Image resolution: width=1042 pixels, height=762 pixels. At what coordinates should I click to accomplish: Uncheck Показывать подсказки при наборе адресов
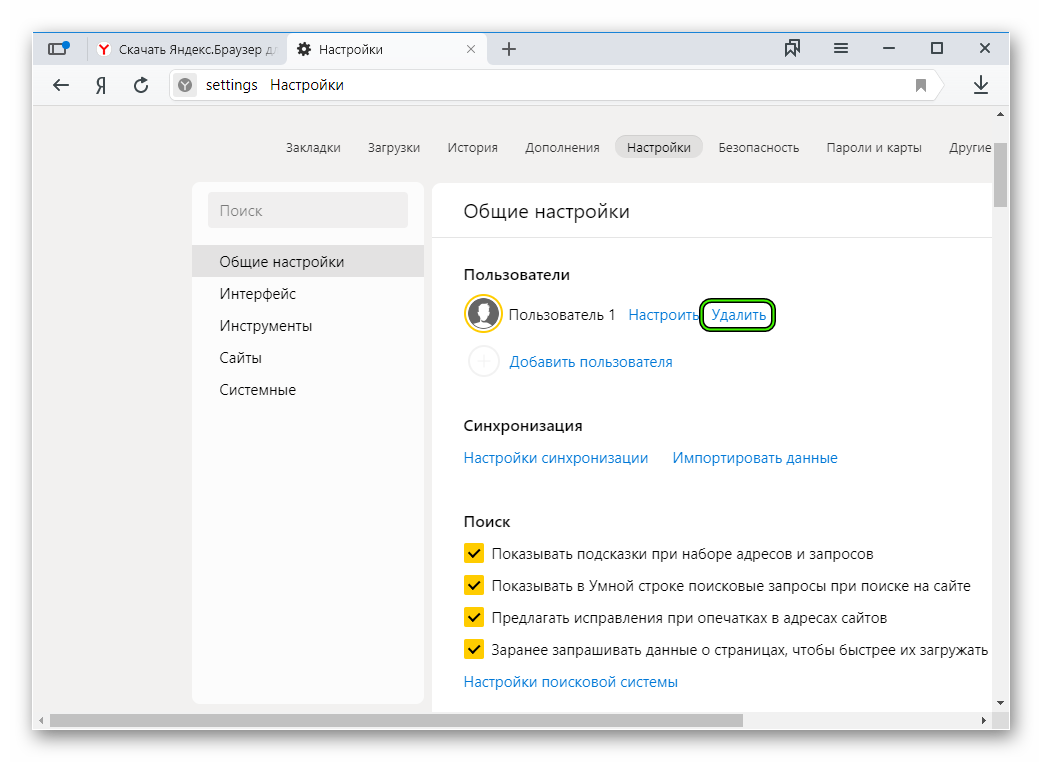pyautogui.click(x=474, y=553)
